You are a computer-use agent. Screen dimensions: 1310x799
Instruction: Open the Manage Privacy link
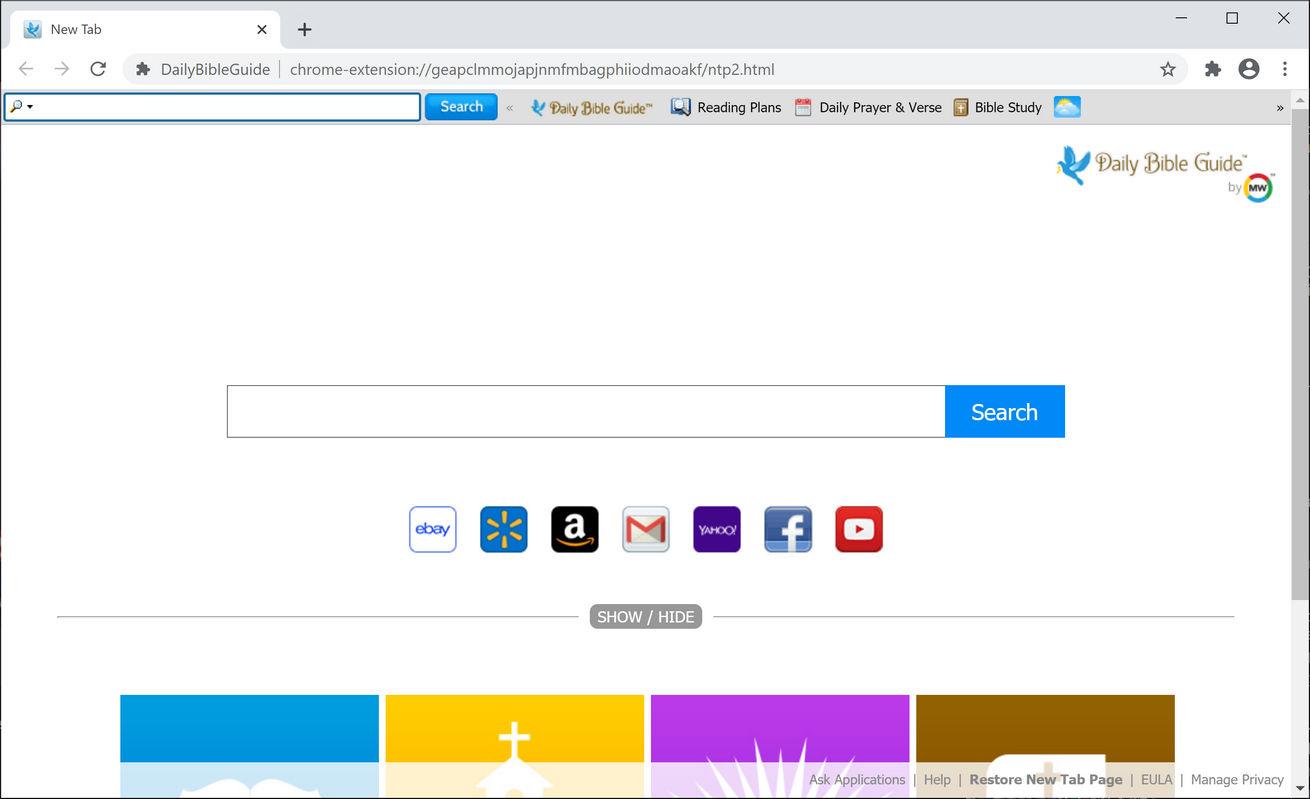(1237, 780)
